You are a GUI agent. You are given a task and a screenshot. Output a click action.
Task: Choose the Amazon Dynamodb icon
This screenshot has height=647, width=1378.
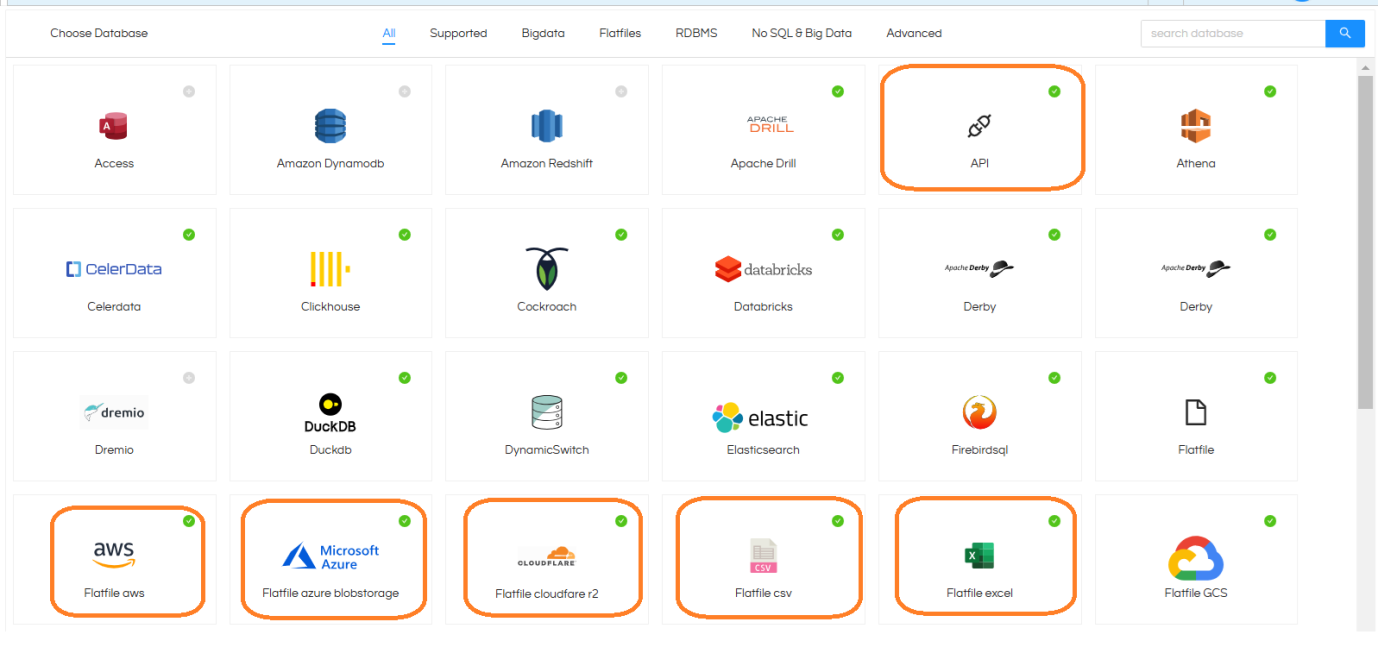coord(330,126)
